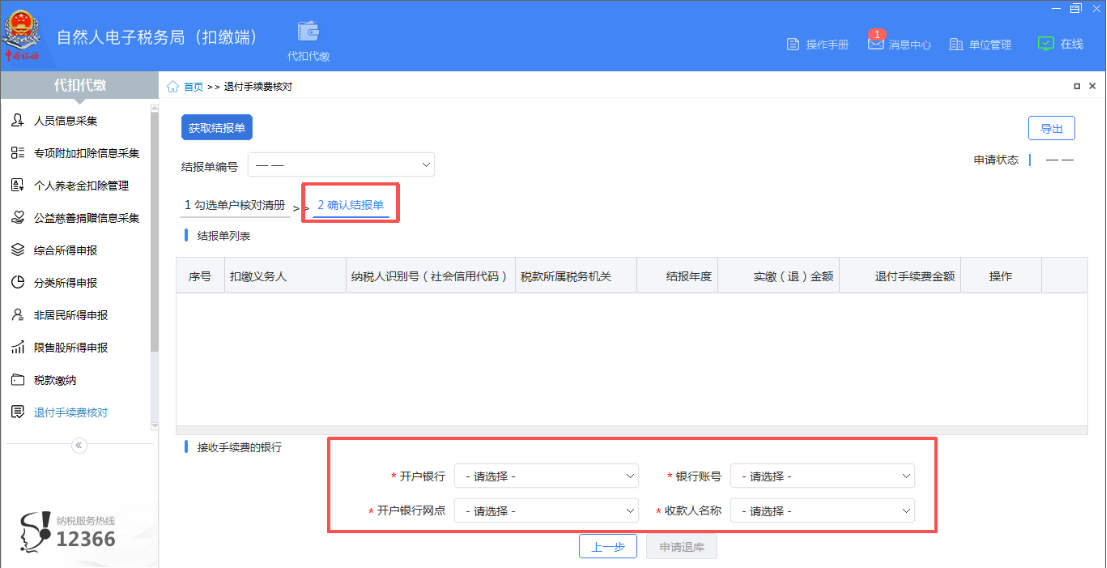This screenshot has height=568, width=1107.
Task: Click the 人员信息采集 person icon
Action: tap(18, 121)
